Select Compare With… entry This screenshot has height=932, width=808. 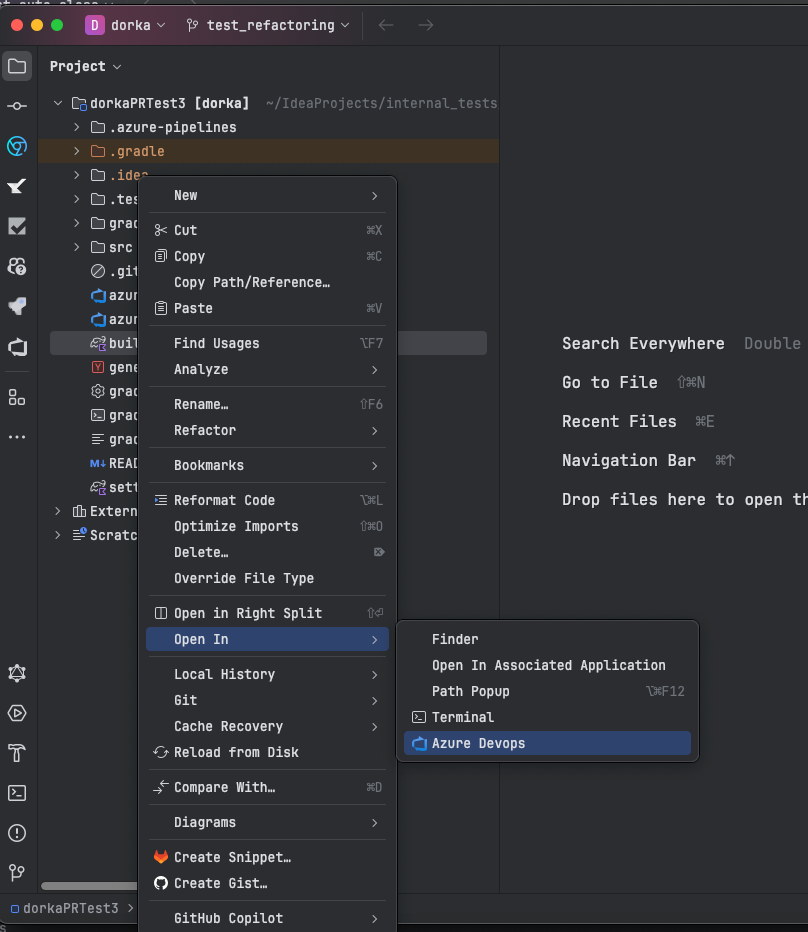(267, 788)
